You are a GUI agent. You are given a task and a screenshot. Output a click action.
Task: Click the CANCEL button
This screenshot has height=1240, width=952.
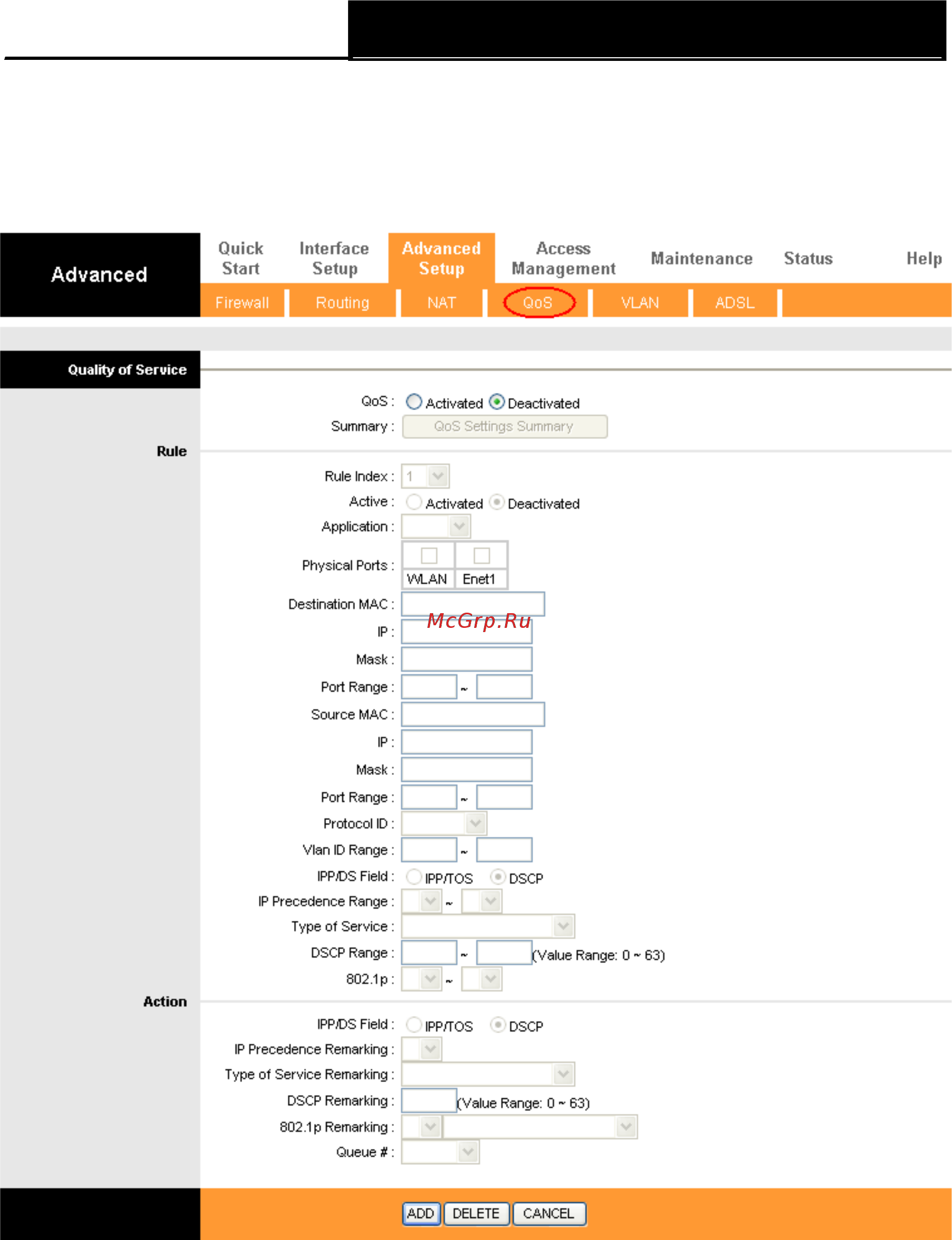click(x=549, y=1213)
